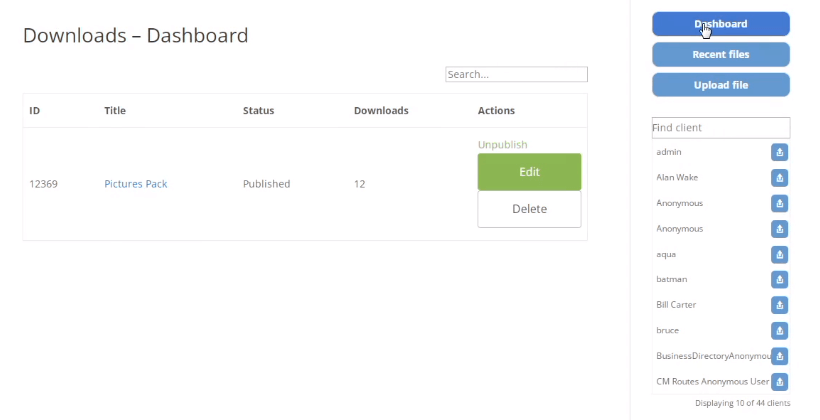Click the Find client input box

pyautogui.click(x=720, y=128)
